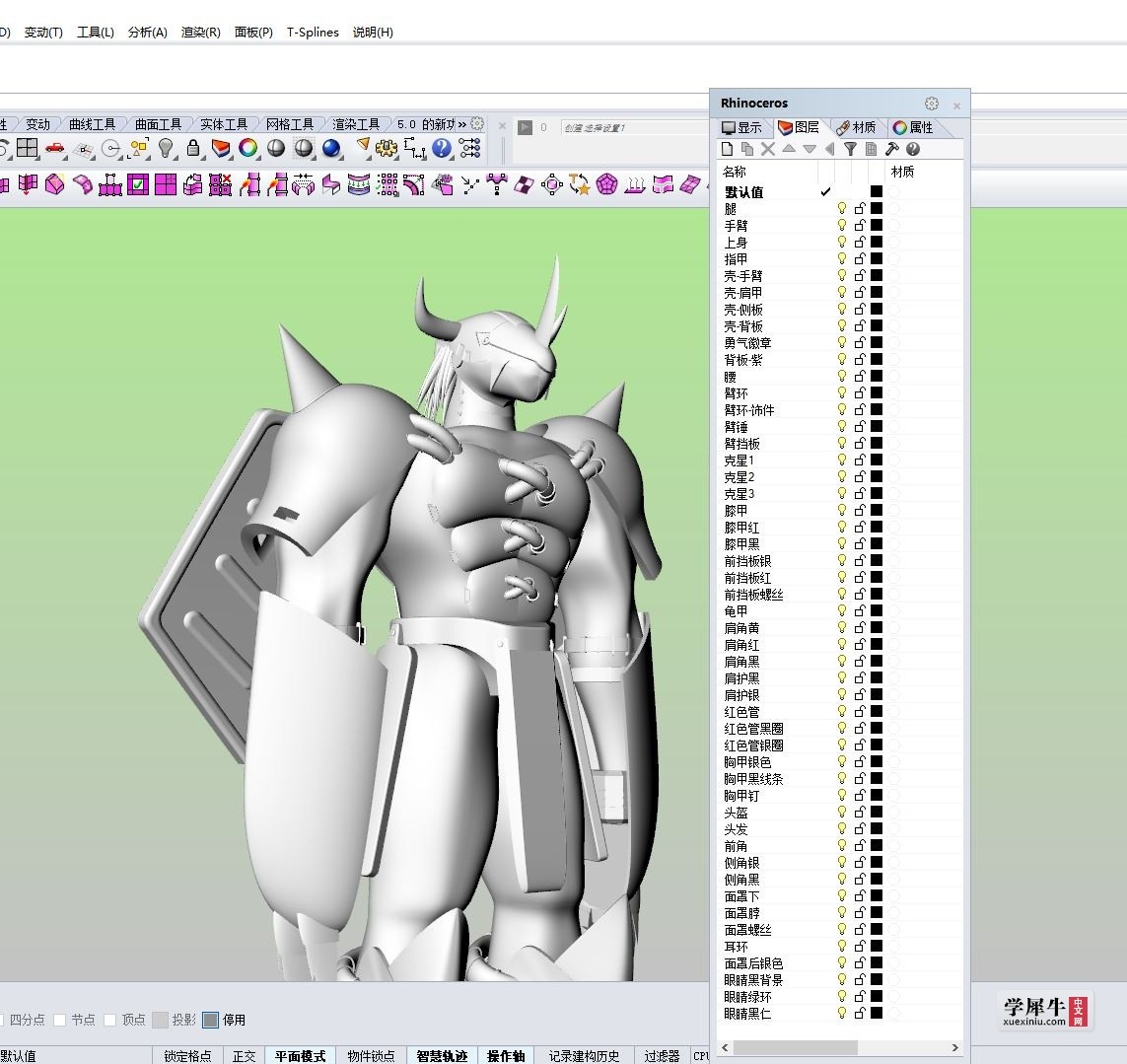Screen dimensions: 1127x1064
Task: Open the 分析(A) menu
Action: coord(147,33)
